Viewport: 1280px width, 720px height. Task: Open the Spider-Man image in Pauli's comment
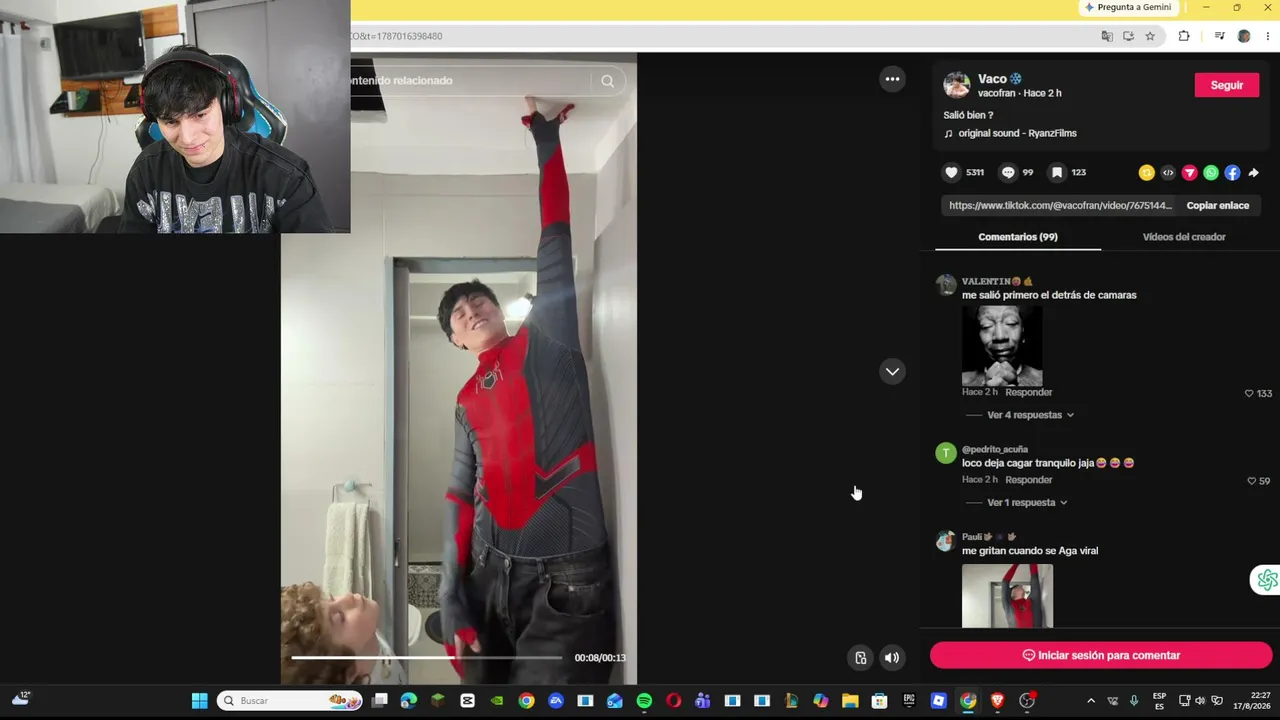[1007, 596]
